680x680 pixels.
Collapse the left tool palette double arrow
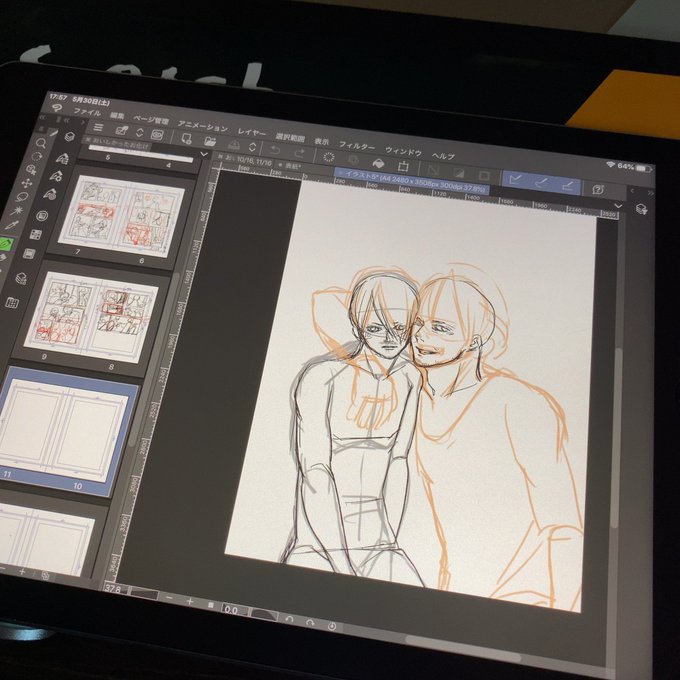tap(42, 117)
